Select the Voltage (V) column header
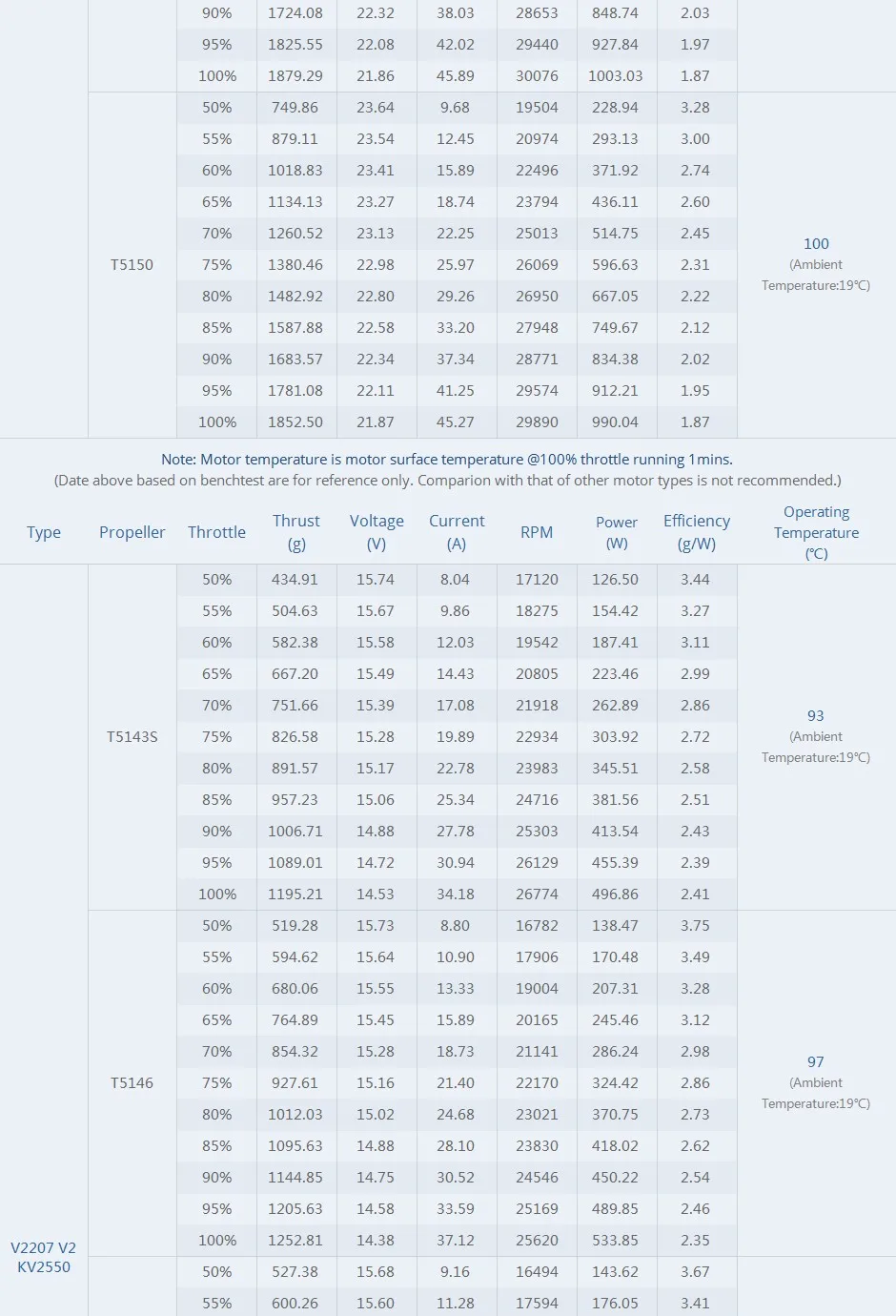The height and width of the screenshot is (1316, 896). tap(377, 532)
